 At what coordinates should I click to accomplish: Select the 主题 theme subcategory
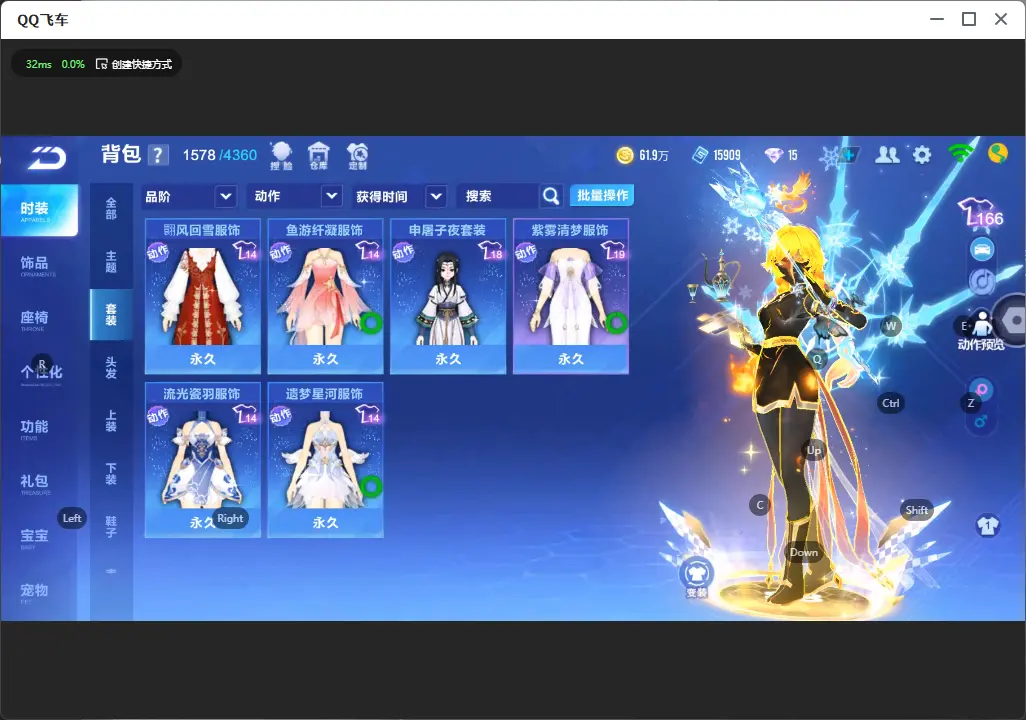tap(111, 261)
